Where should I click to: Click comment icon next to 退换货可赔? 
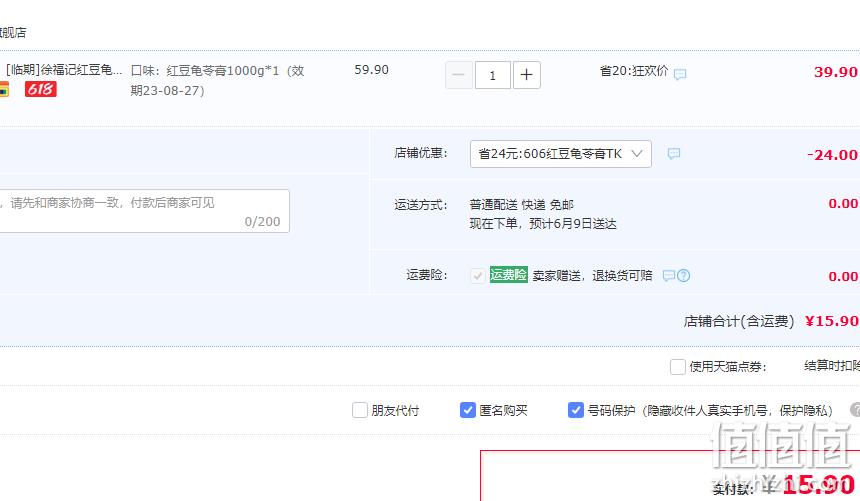669,275
